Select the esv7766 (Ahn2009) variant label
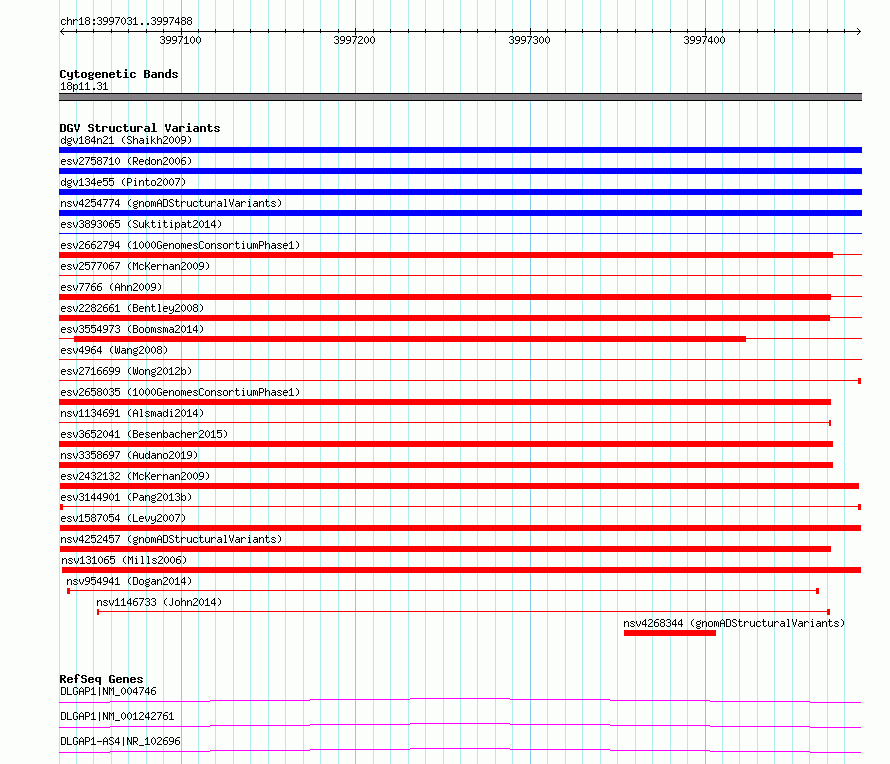890x764 pixels. [x=111, y=287]
